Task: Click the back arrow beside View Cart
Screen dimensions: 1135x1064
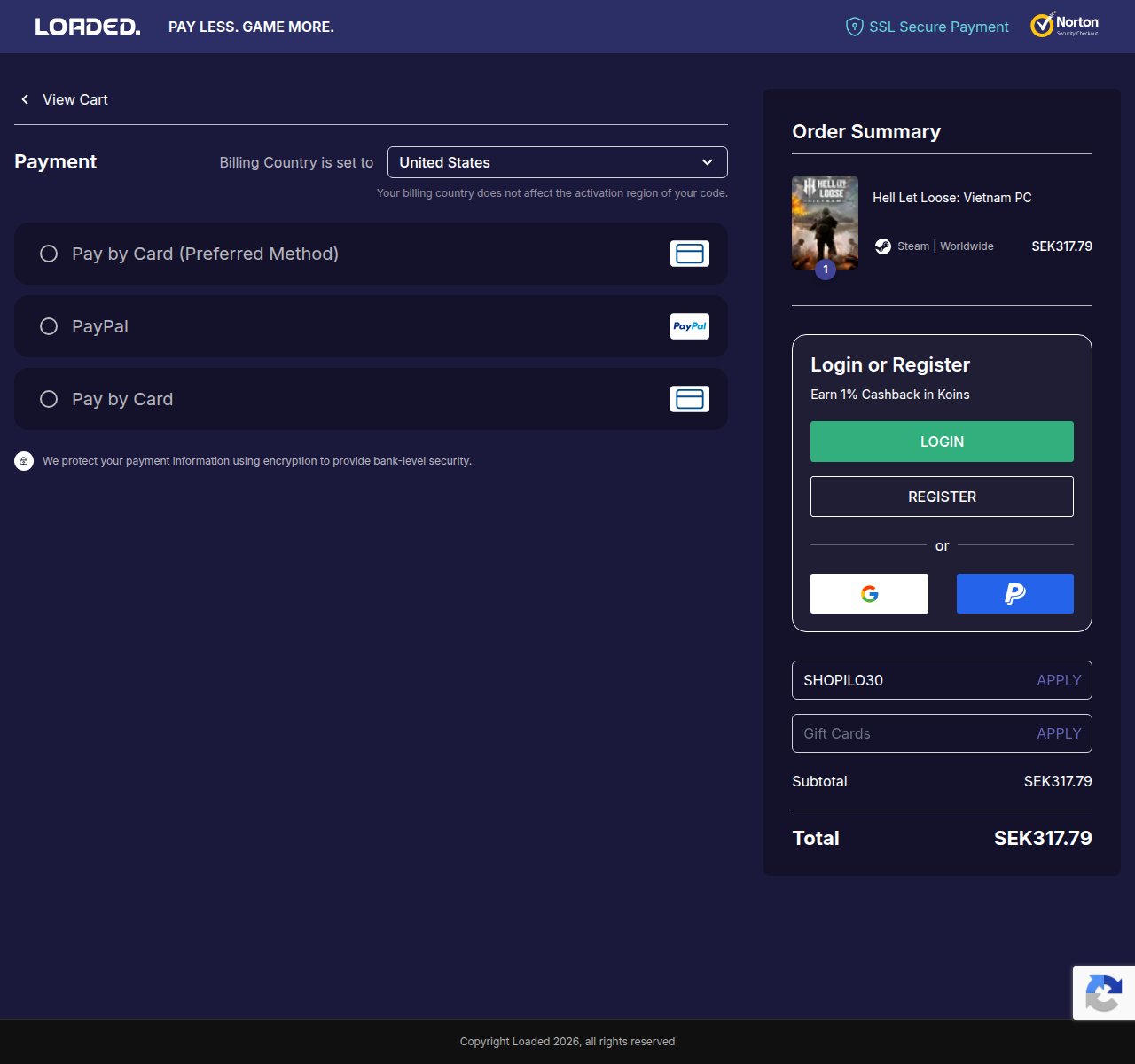Action: (x=25, y=99)
